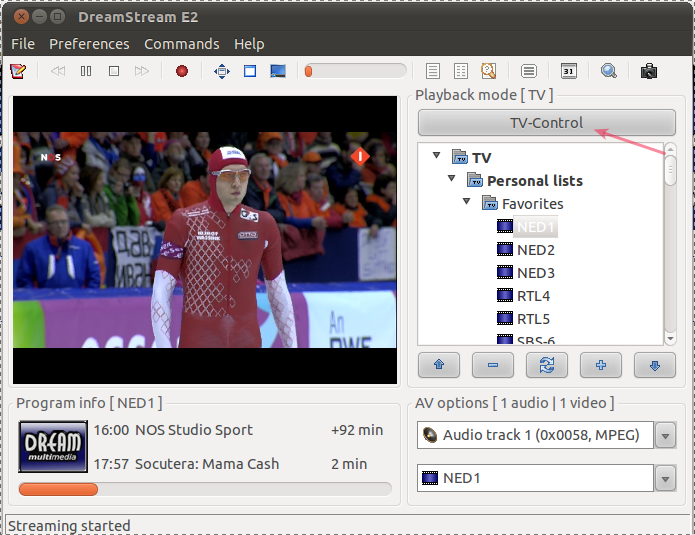Select Personal lists in the tree
The image size is (695, 535).
coord(535,181)
